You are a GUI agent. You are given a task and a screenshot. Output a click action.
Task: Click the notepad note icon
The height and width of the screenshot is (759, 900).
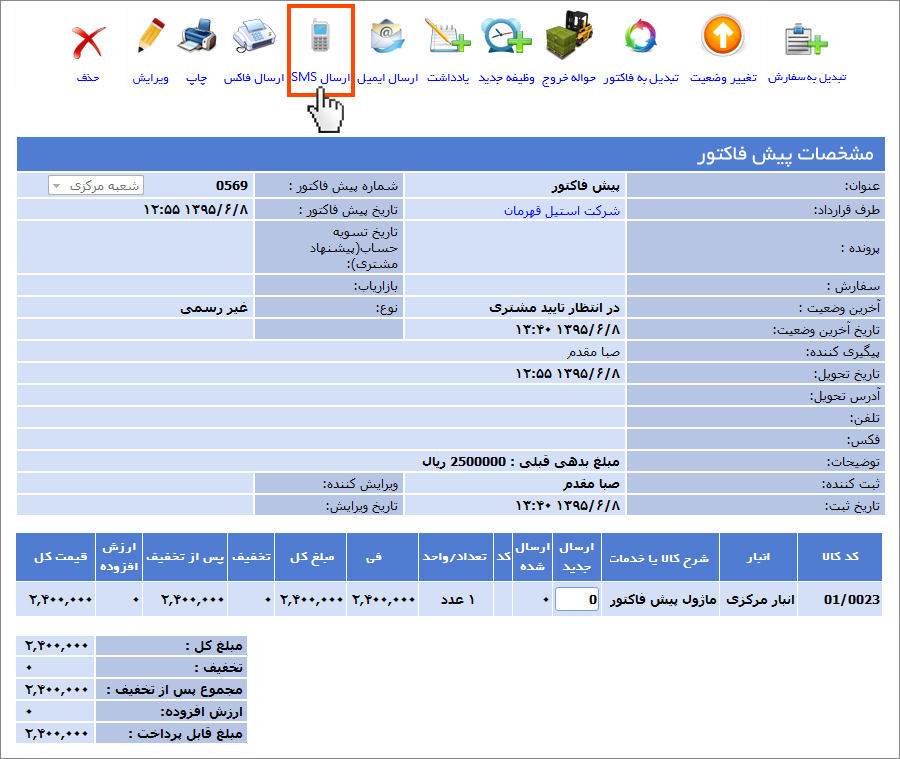448,36
